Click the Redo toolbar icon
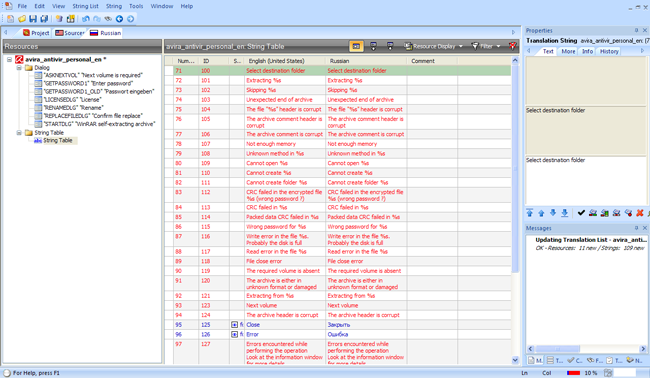This screenshot has height=378, width=650. tap(97, 19)
